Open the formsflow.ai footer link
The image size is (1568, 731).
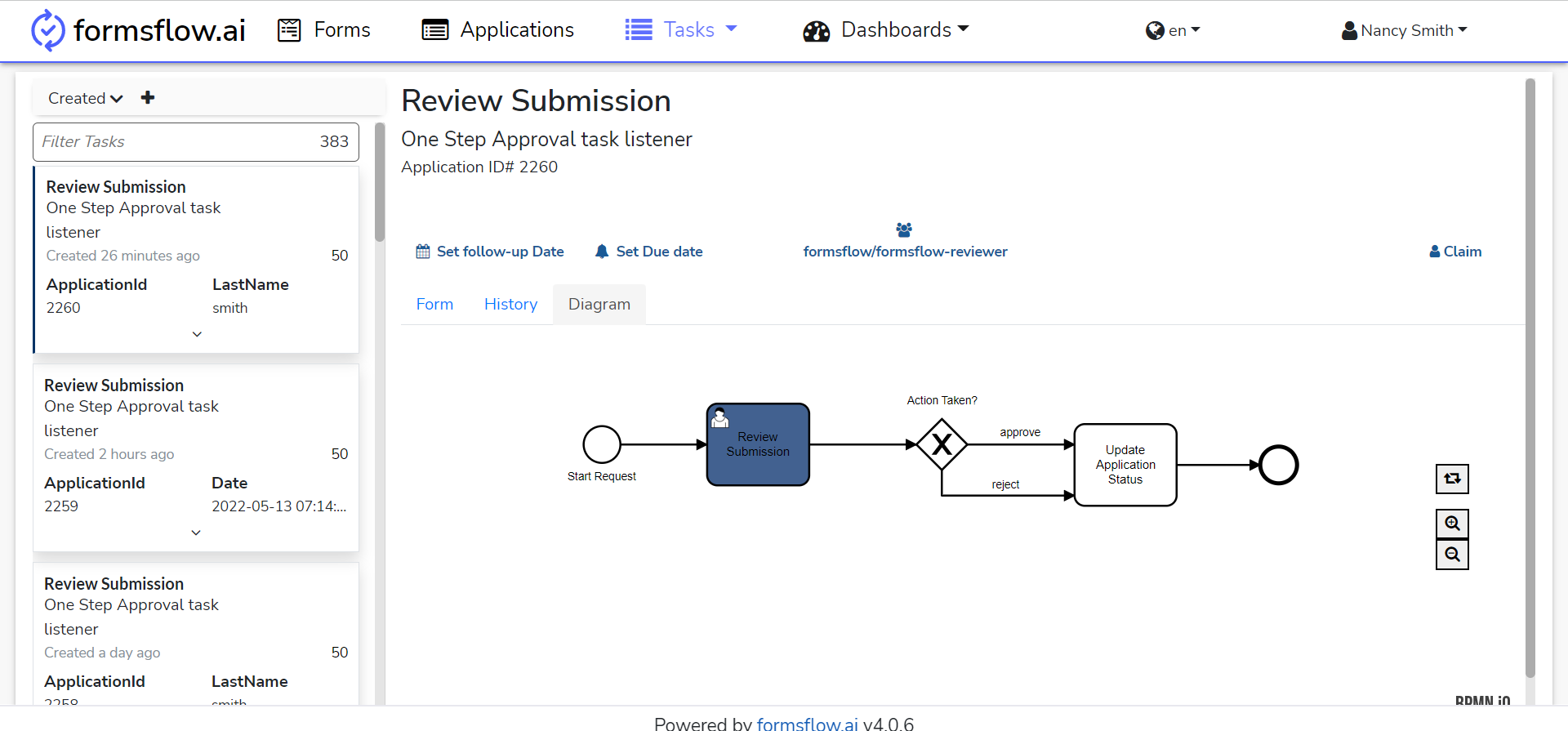click(807, 724)
